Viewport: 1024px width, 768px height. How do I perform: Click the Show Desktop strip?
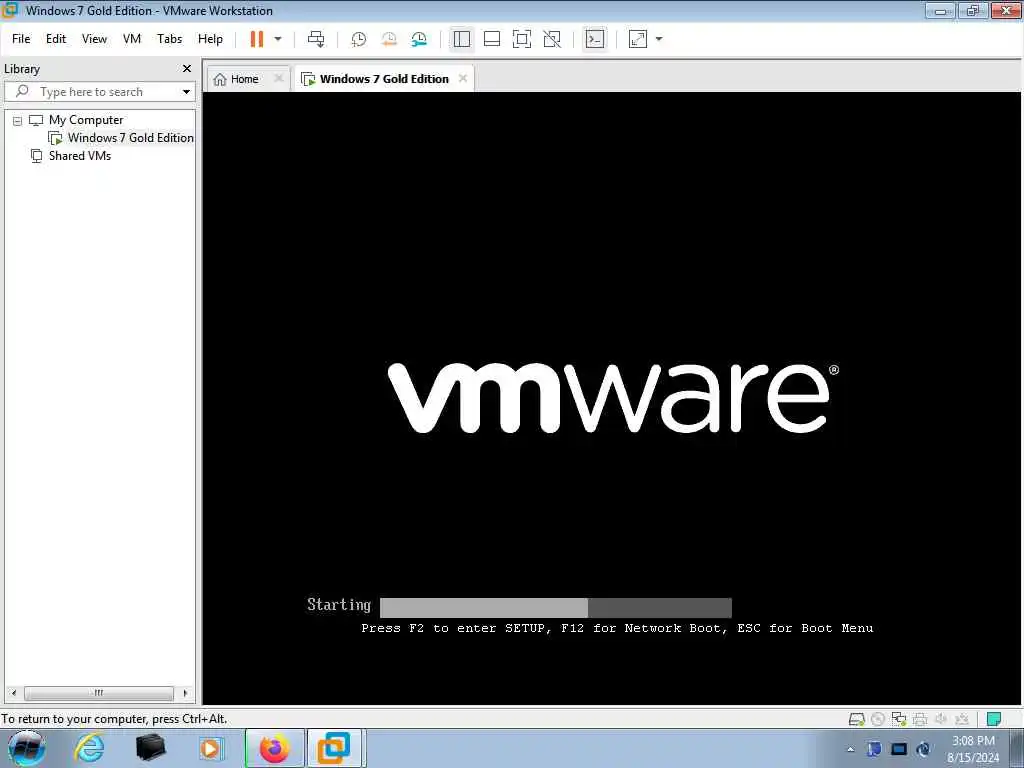click(x=1017, y=749)
